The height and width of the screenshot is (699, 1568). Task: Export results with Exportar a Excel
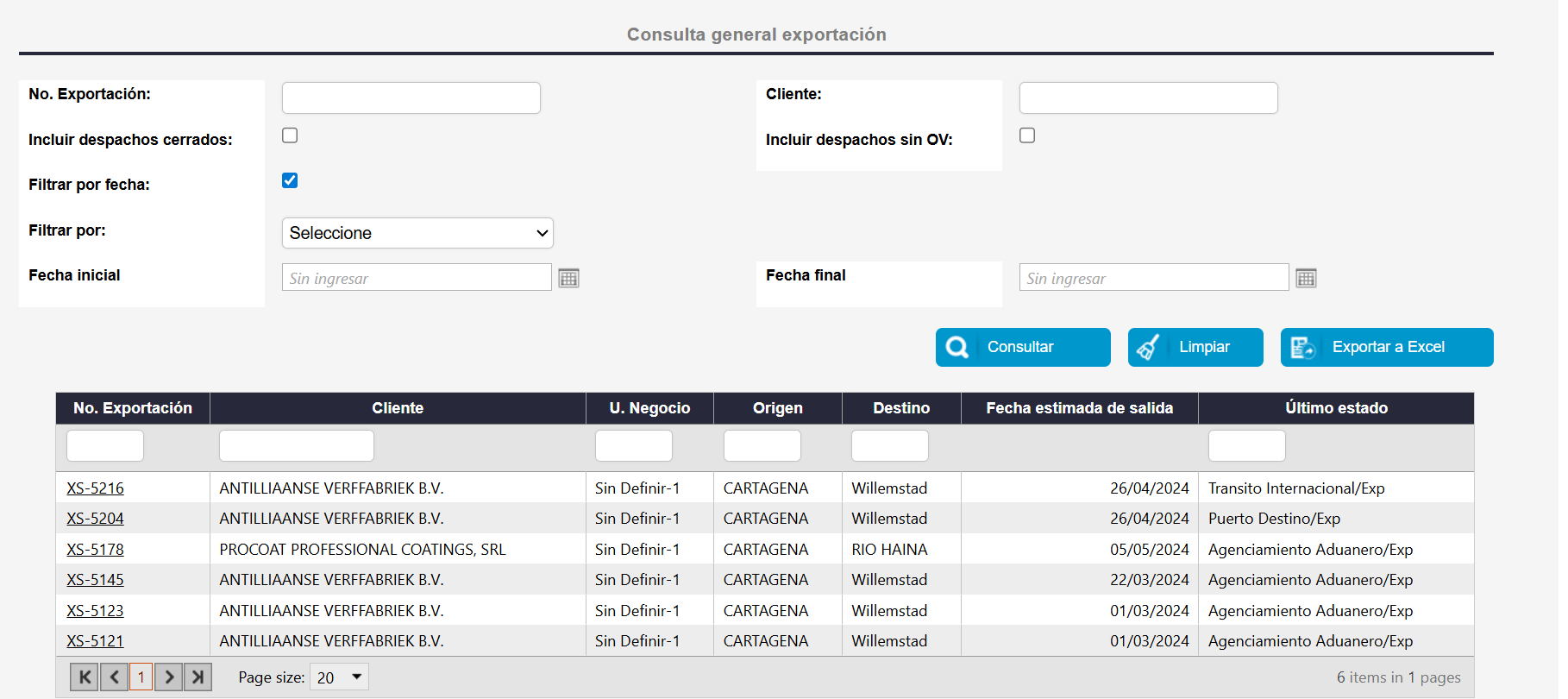(x=1386, y=347)
